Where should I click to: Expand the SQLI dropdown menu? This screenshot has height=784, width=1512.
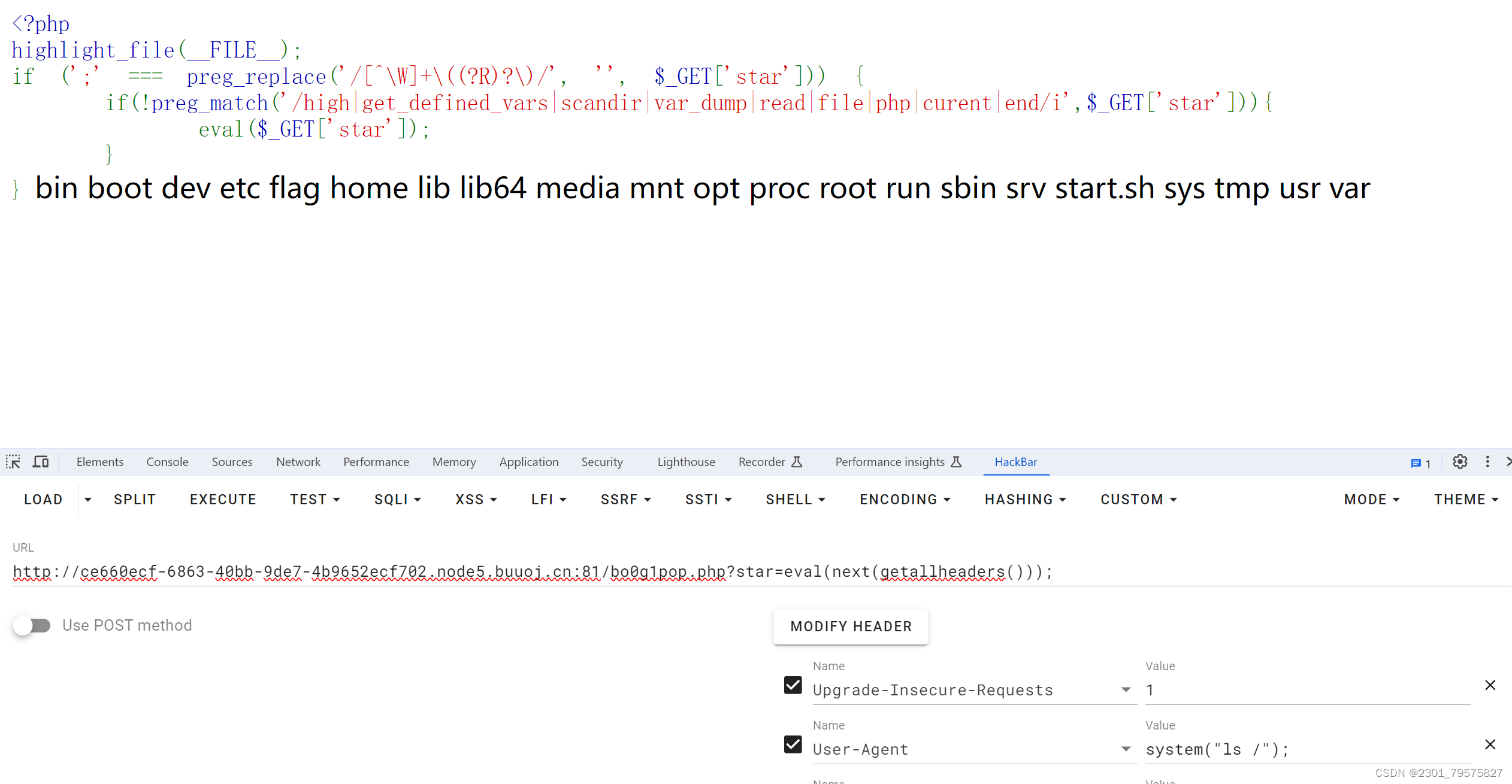(x=397, y=500)
